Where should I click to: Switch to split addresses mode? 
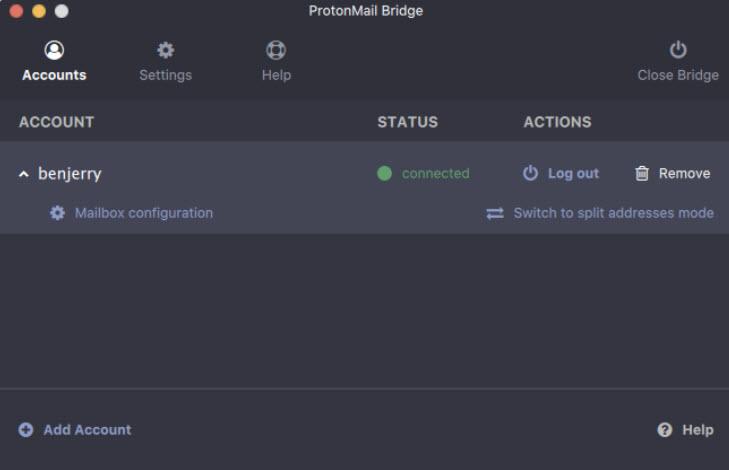(613, 213)
